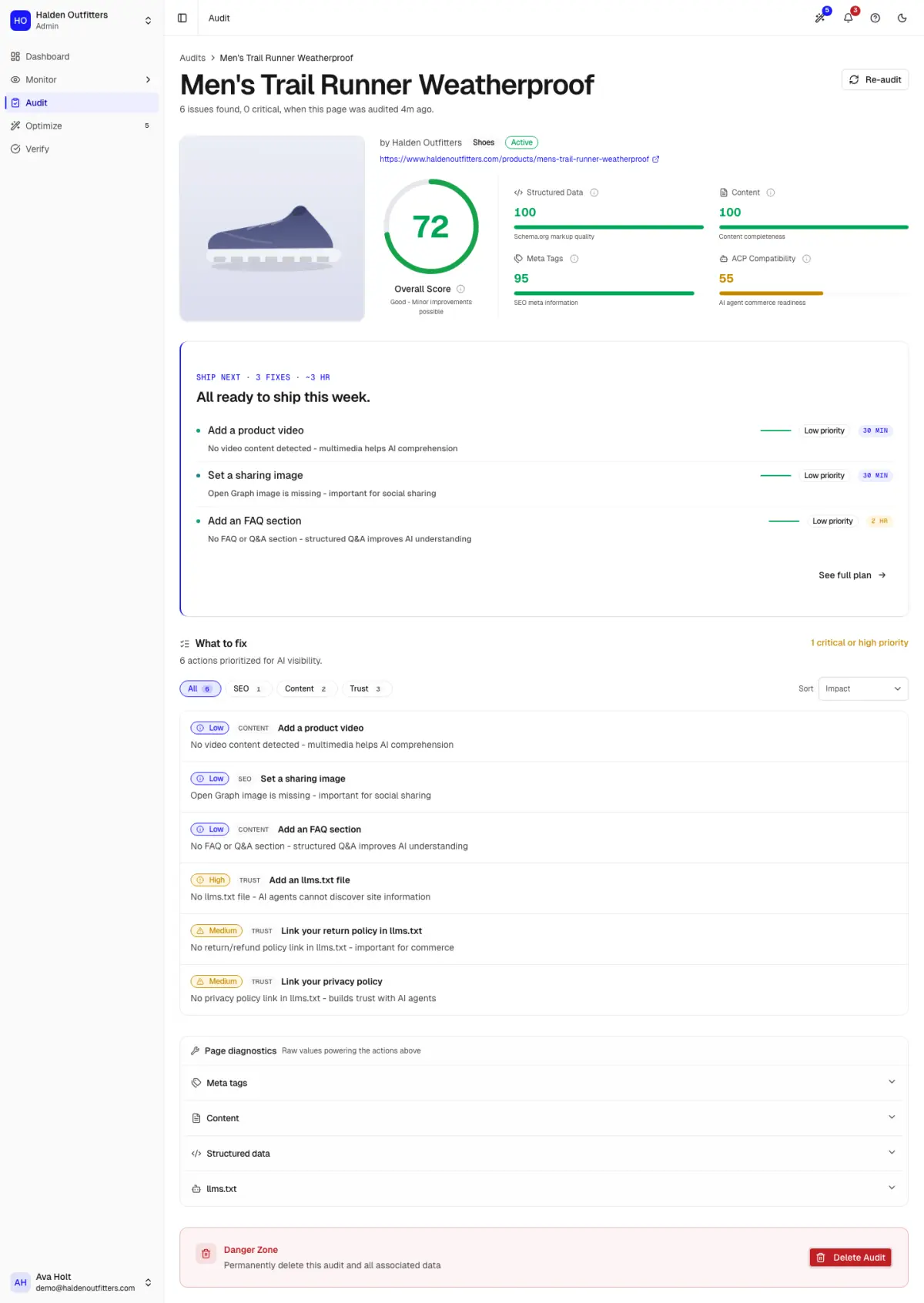Click the ACP Compatibility info icon

(x=807, y=259)
